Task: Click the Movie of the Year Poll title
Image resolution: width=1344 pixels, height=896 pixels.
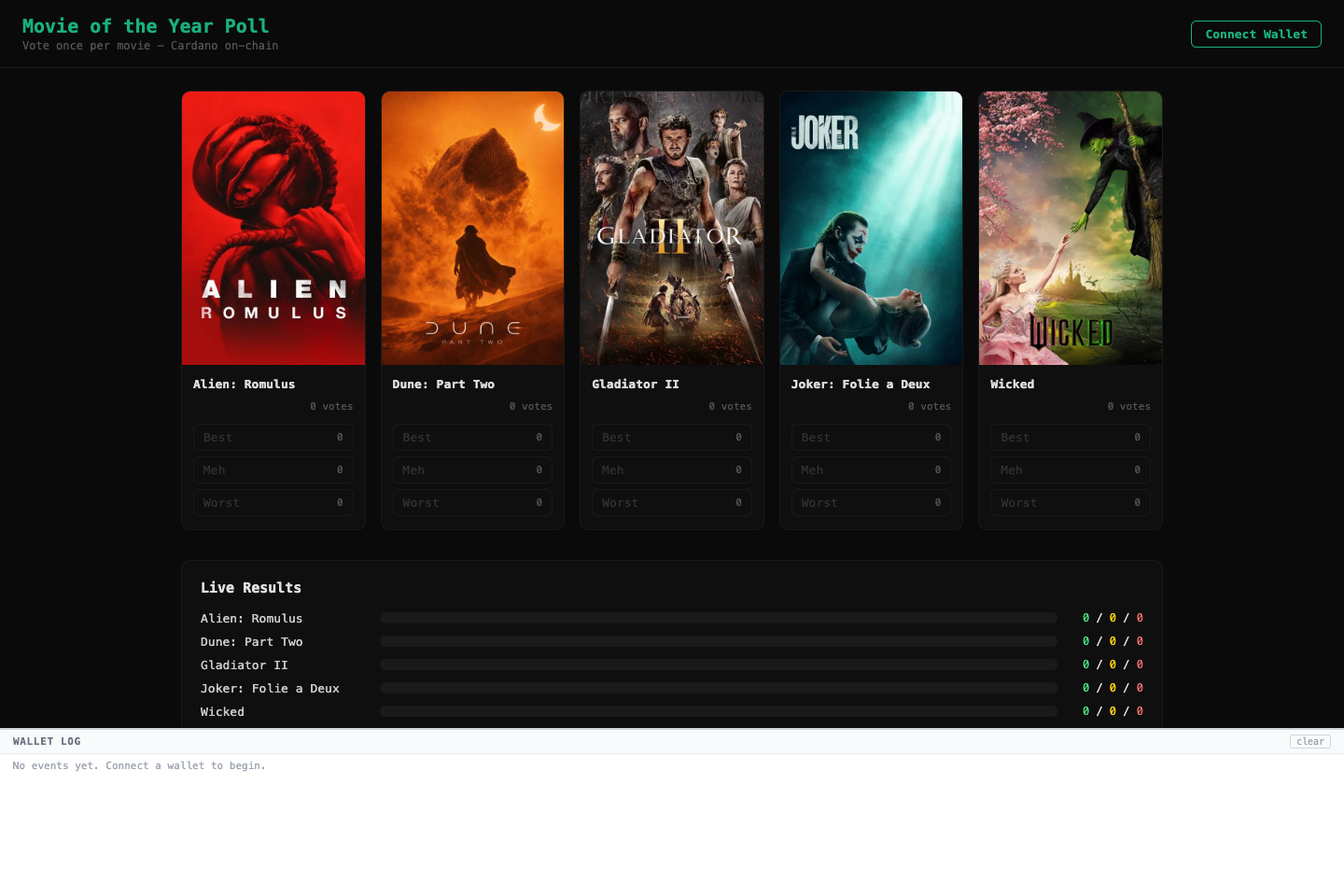Action: (x=146, y=26)
